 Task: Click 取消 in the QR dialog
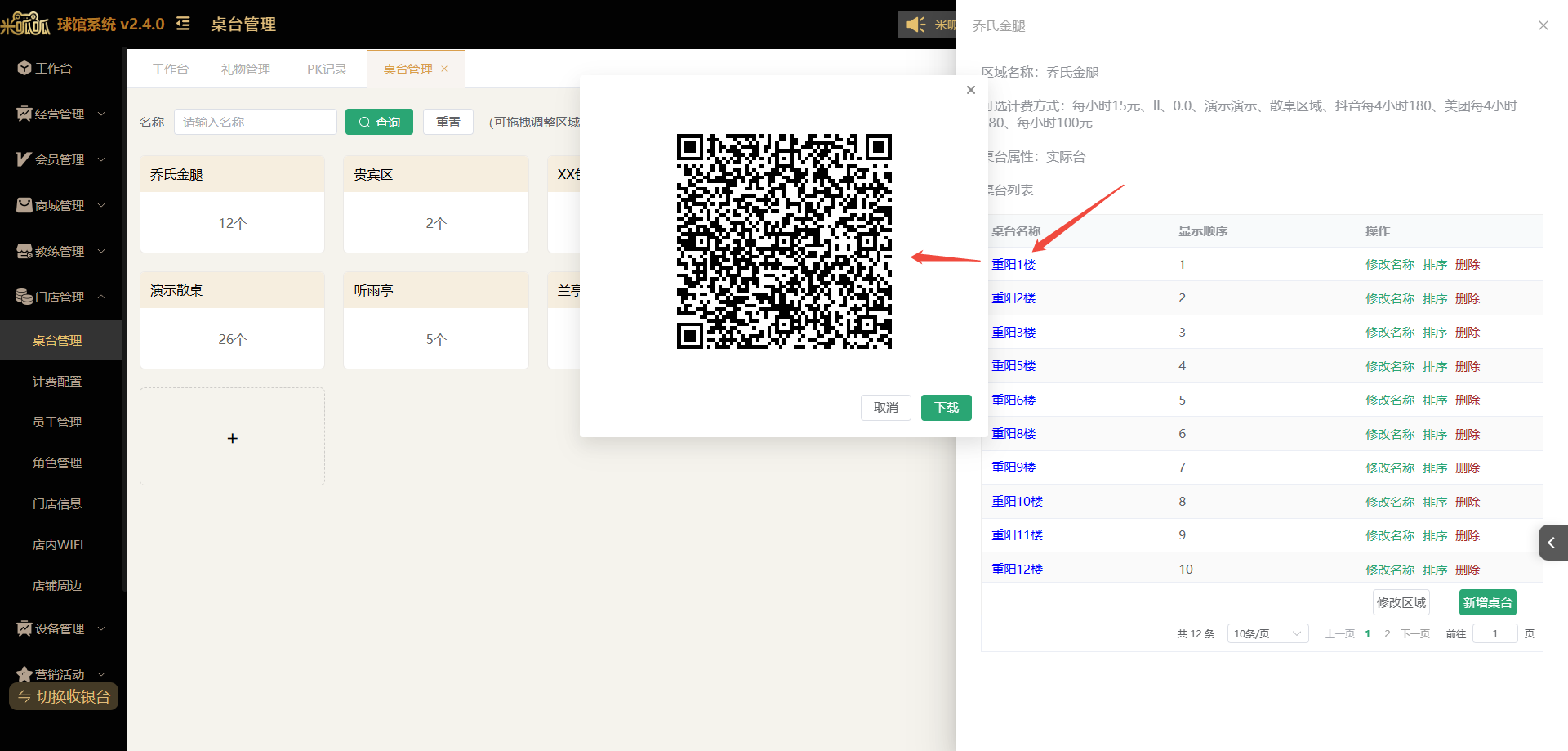tap(886, 407)
